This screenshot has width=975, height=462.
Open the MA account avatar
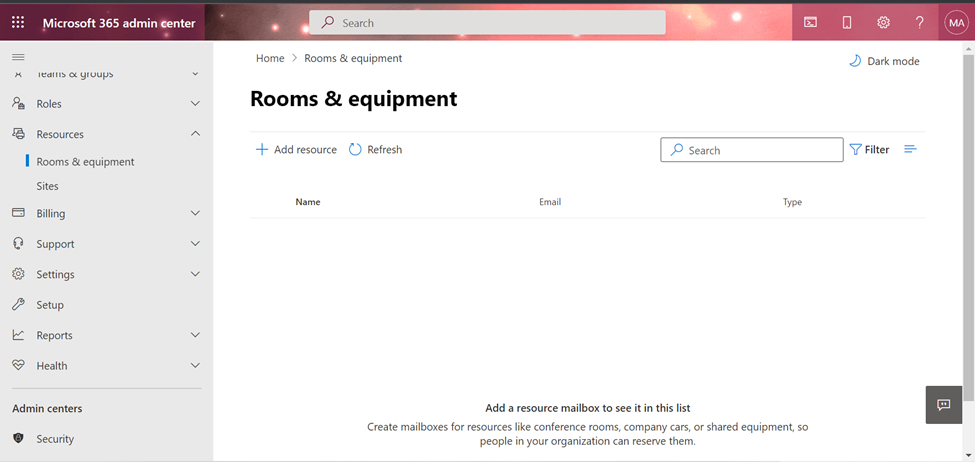(956, 23)
